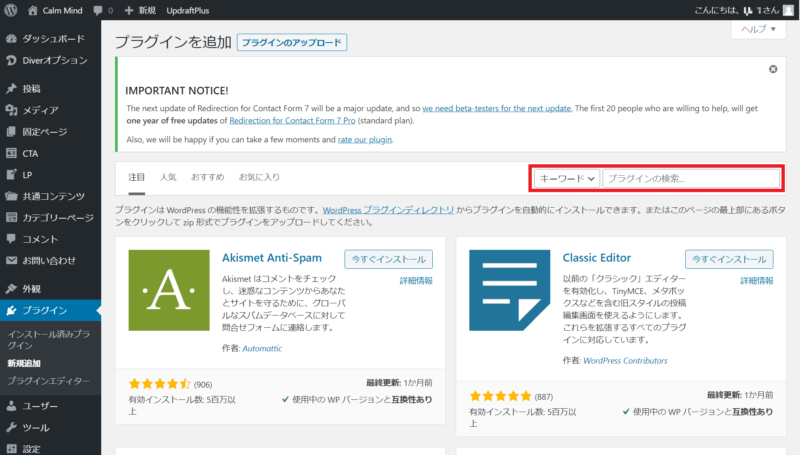
Task: Open author link WordPress Contributors
Action: [x=625, y=361]
